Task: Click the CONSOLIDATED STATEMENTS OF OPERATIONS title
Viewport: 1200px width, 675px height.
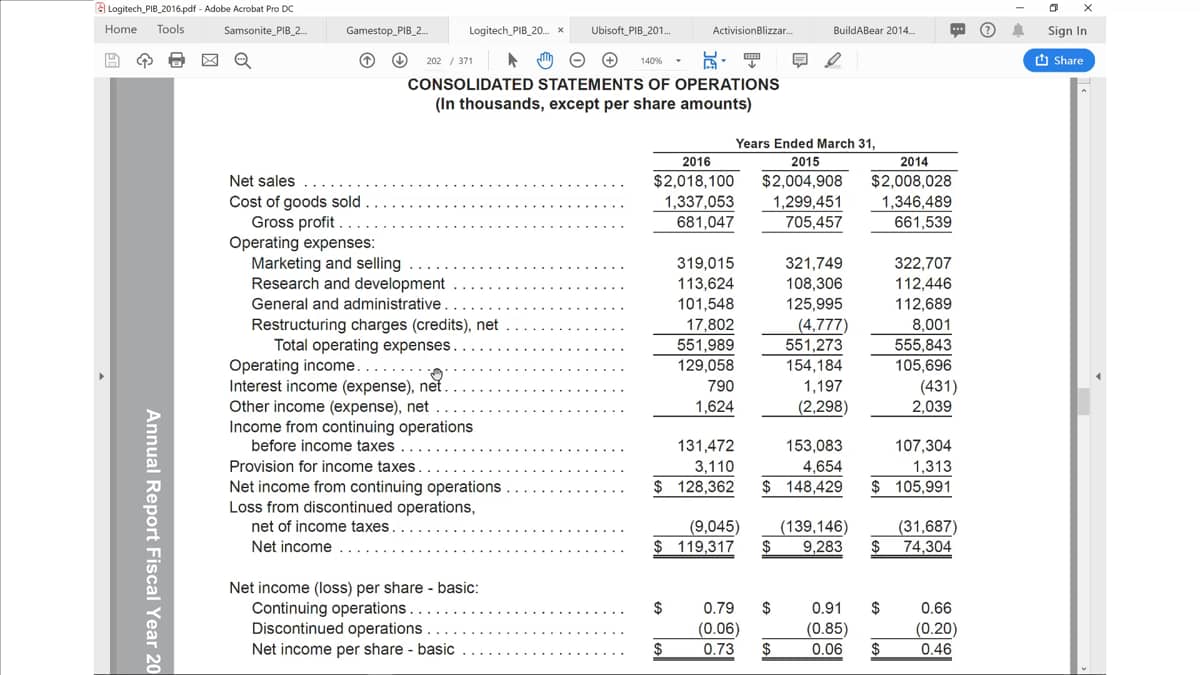Action: (593, 84)
